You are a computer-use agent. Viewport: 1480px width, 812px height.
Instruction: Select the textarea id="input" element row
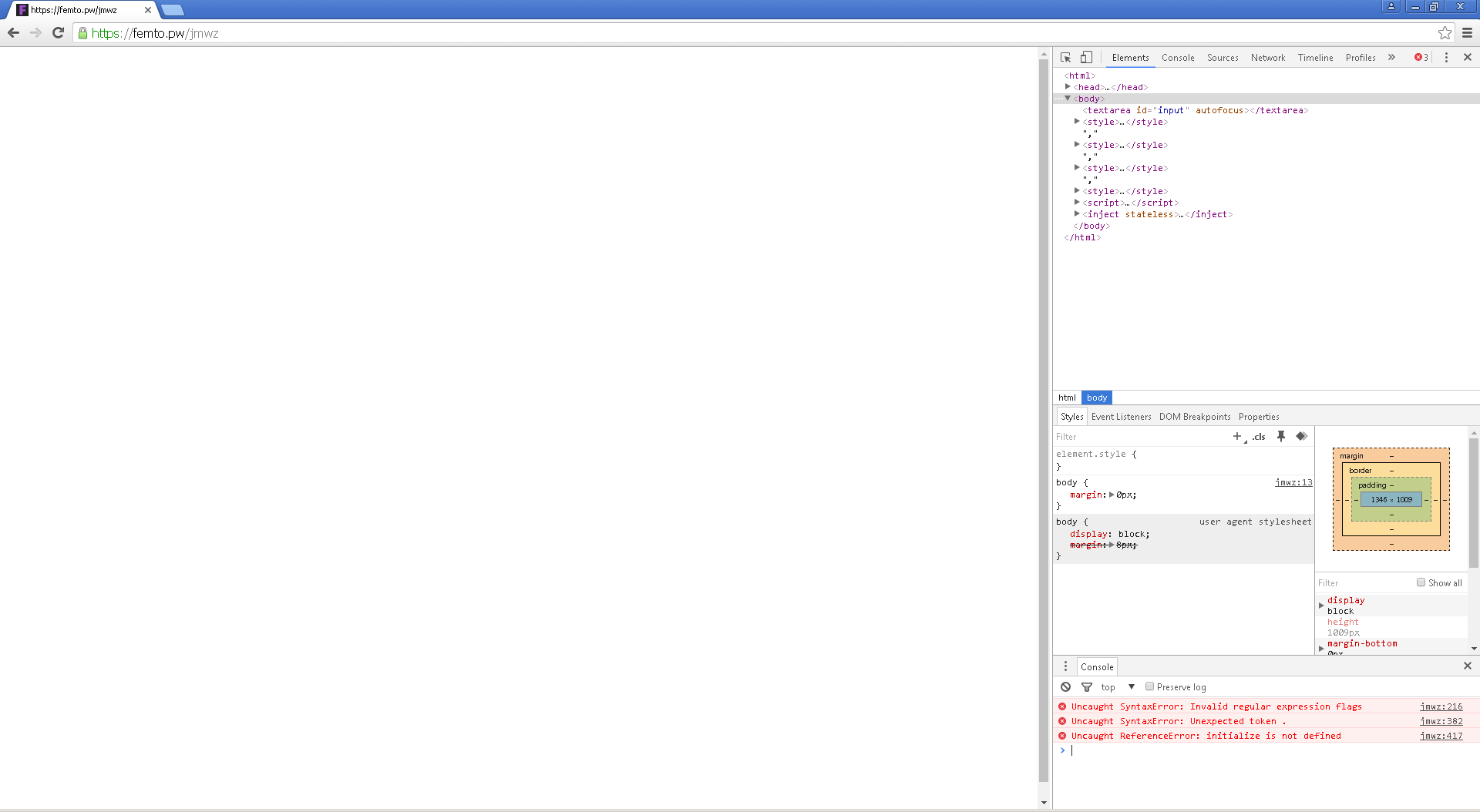(x=1195, y=110)
